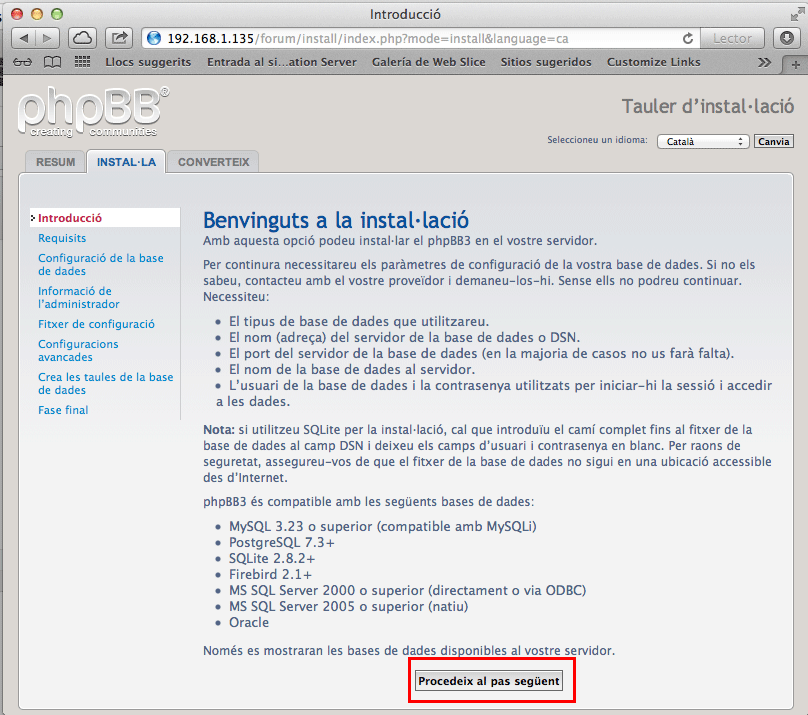Select the INSTAL·LA tab

click(x=126, y=162)
